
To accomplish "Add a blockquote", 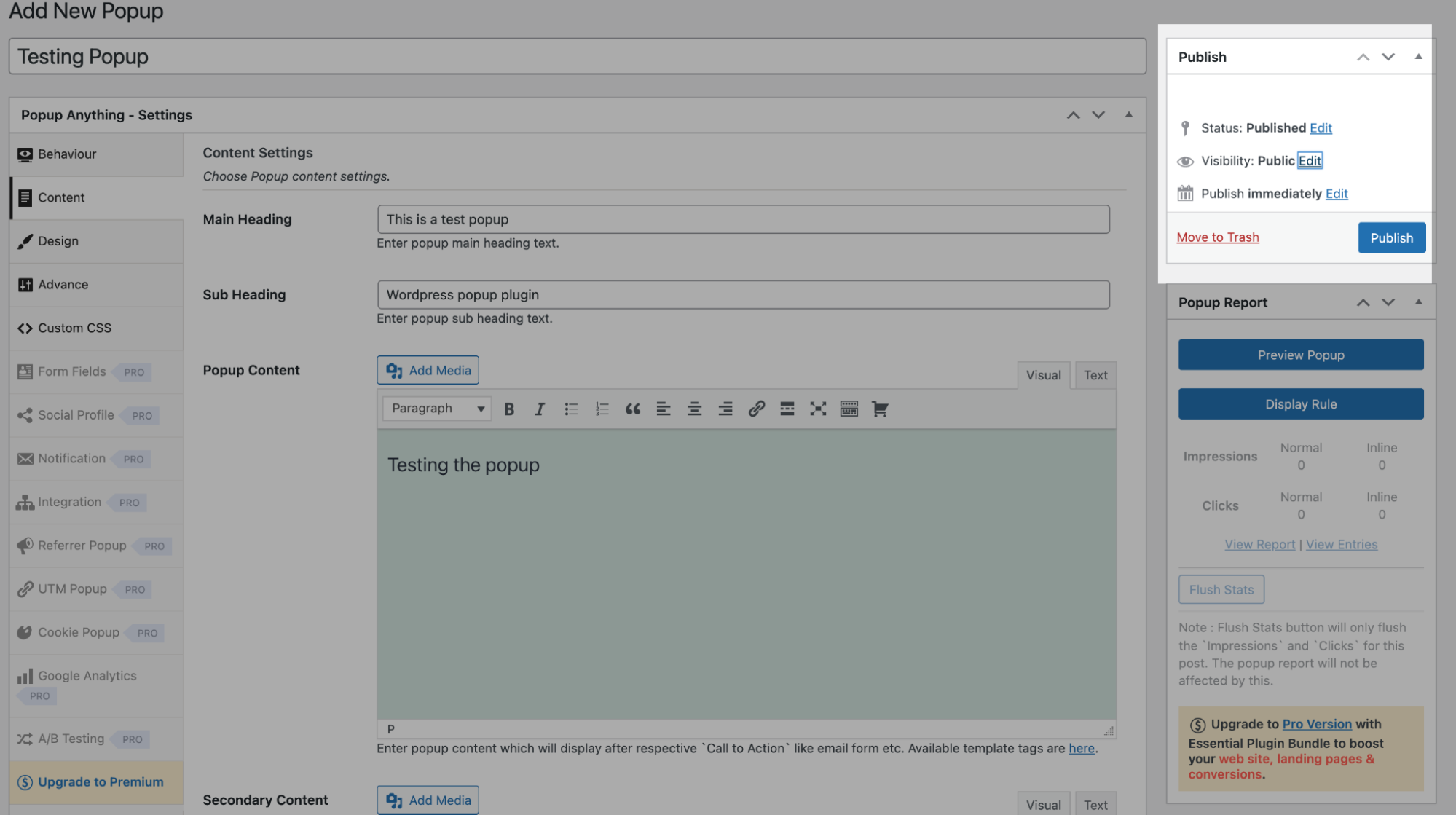I will (632, 409).
